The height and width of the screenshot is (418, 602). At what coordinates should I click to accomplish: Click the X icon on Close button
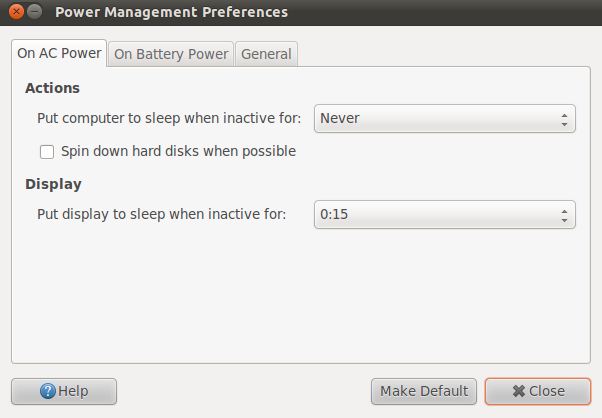(518, 391)
